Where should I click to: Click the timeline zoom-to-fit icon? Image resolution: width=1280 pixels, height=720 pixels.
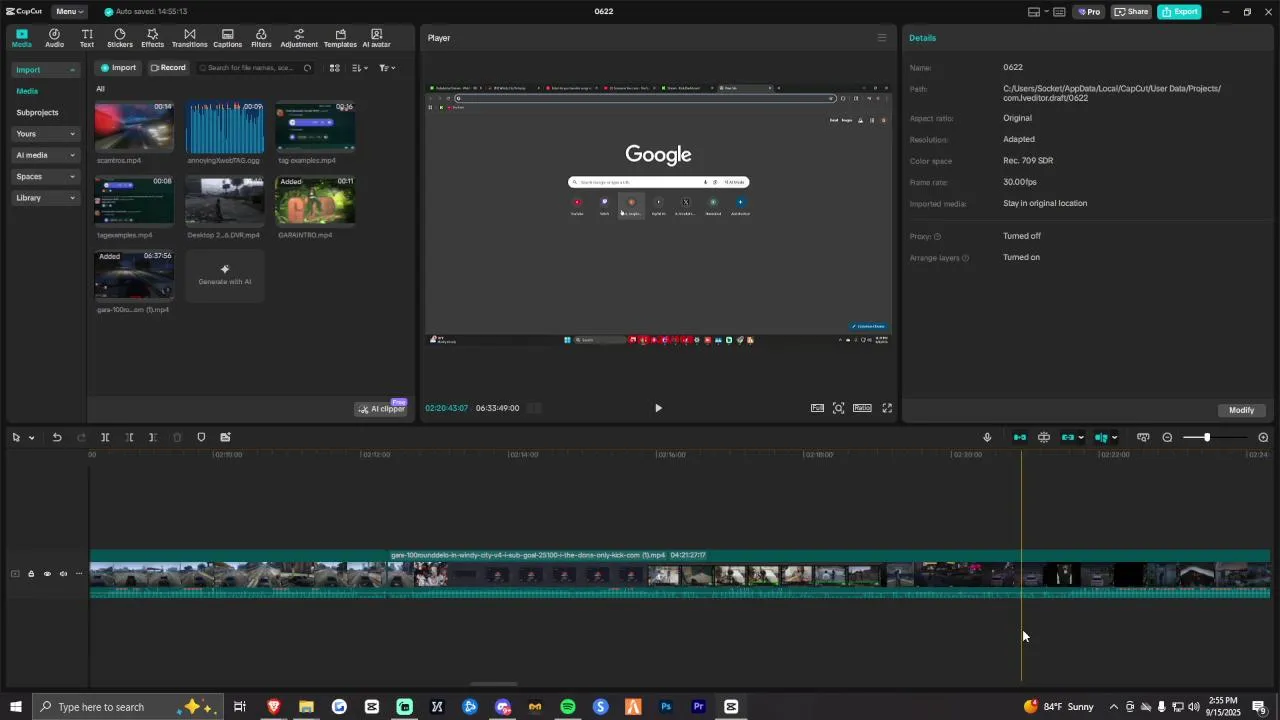(1143, 437)
